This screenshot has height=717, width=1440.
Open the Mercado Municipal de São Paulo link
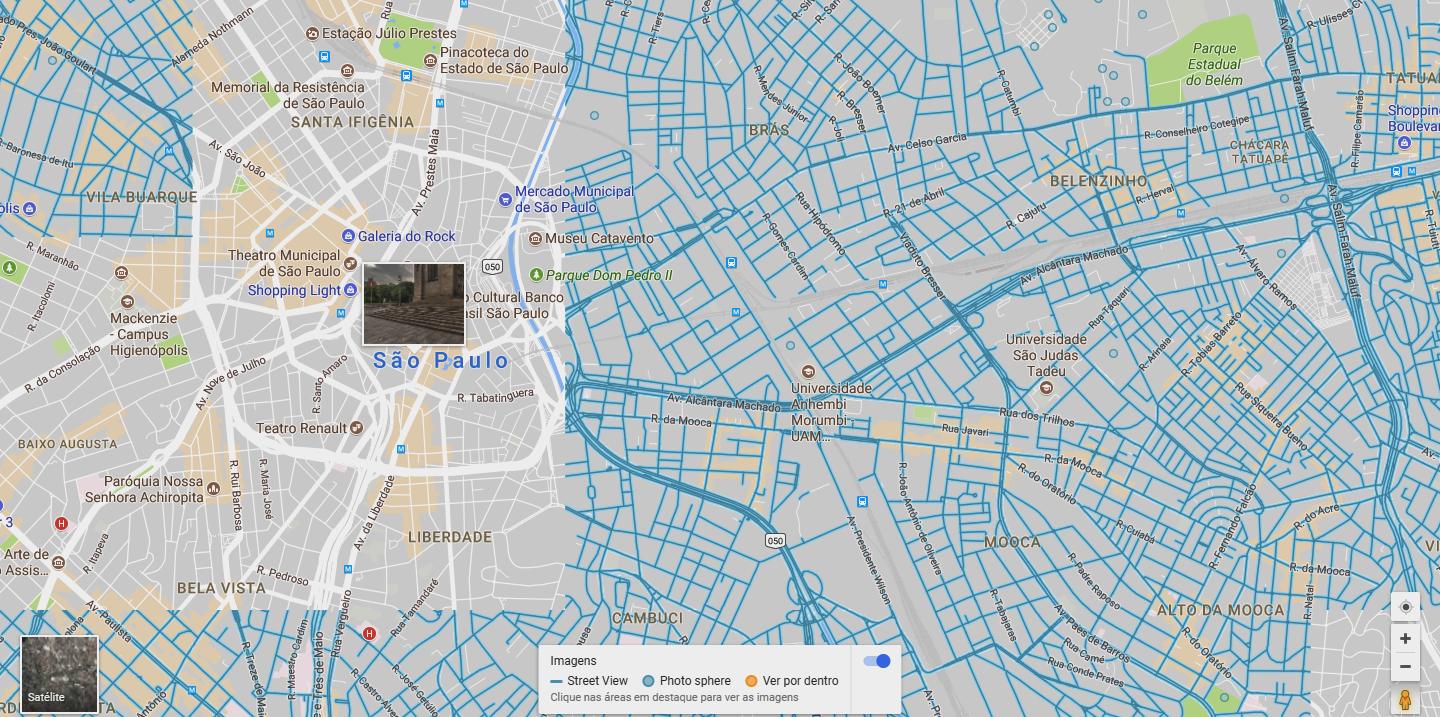(x=576, y=197)
